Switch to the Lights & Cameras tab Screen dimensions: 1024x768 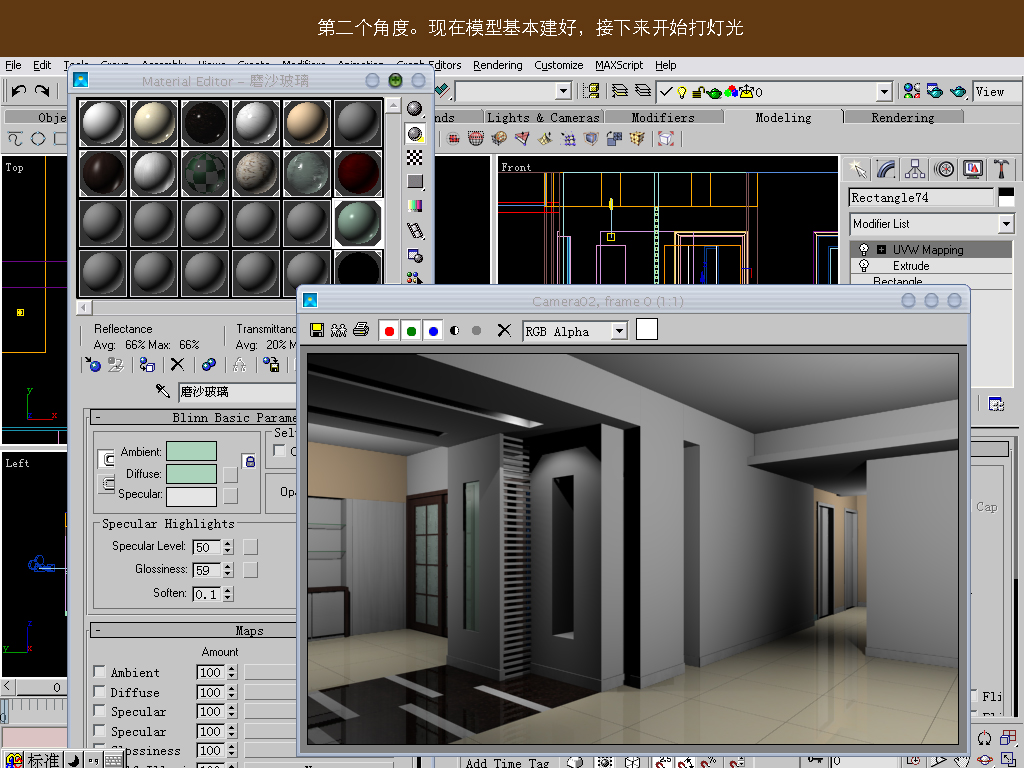(x=543, y=118)
